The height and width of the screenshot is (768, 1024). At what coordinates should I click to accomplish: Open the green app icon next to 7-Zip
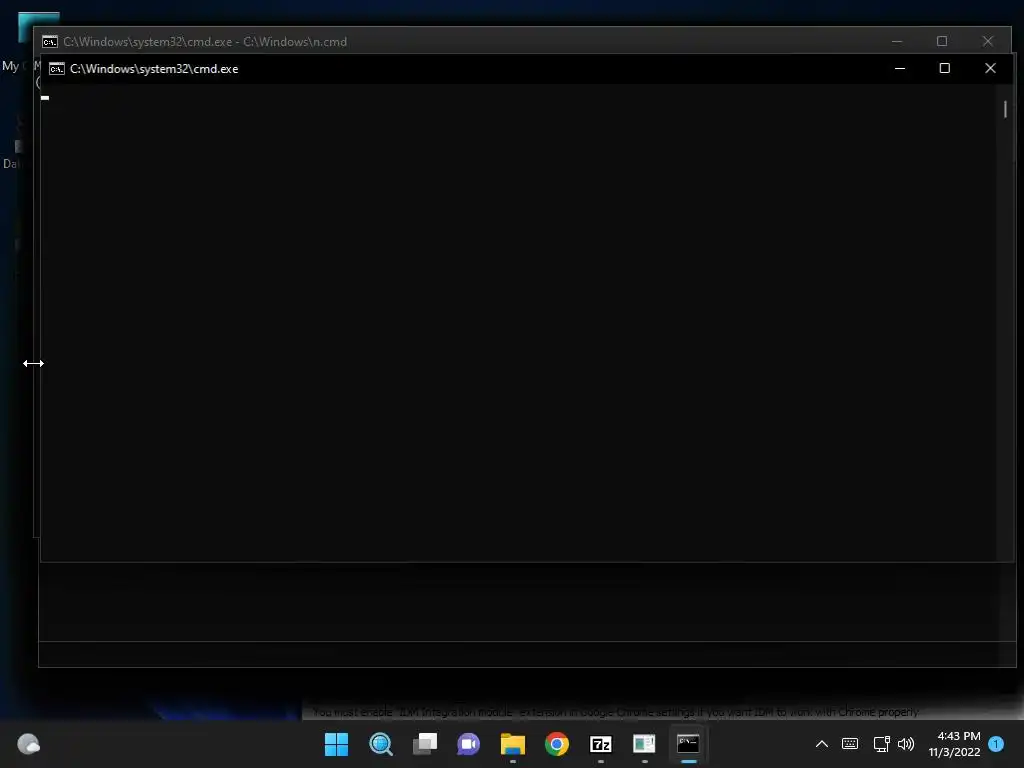[x=644, y=744]
